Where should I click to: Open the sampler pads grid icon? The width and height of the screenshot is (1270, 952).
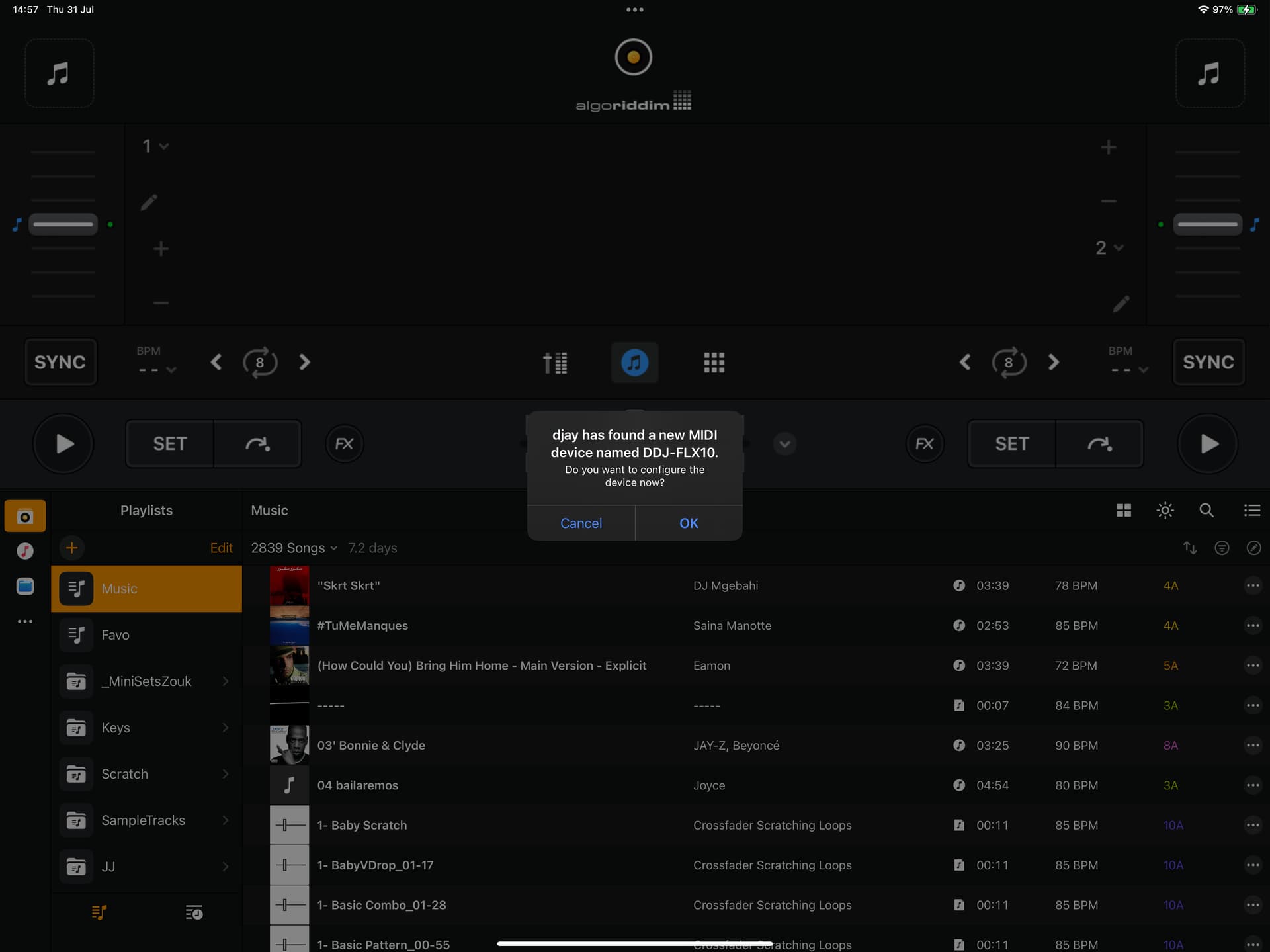point(714,363)
